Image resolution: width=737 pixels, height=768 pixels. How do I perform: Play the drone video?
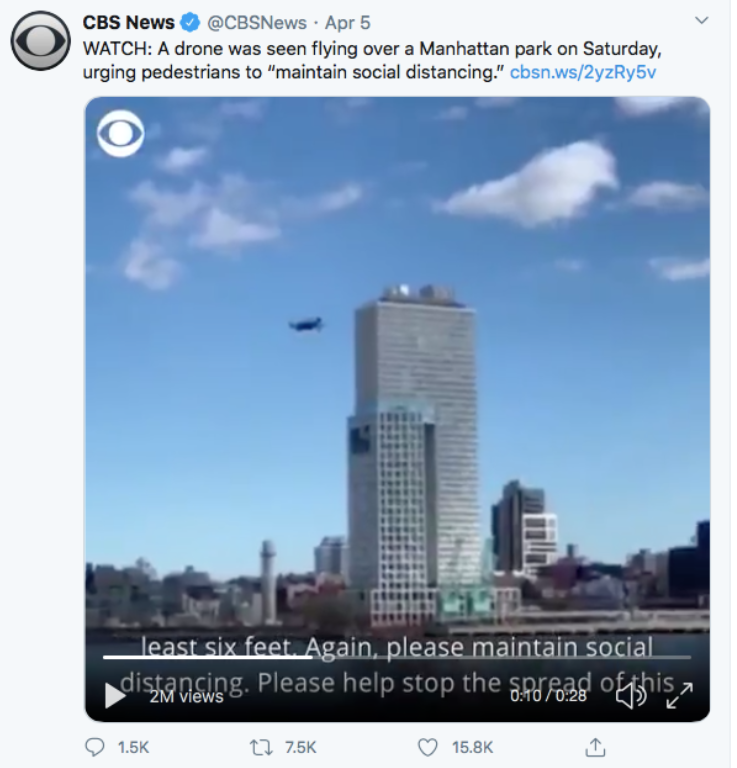coord(115,696)
